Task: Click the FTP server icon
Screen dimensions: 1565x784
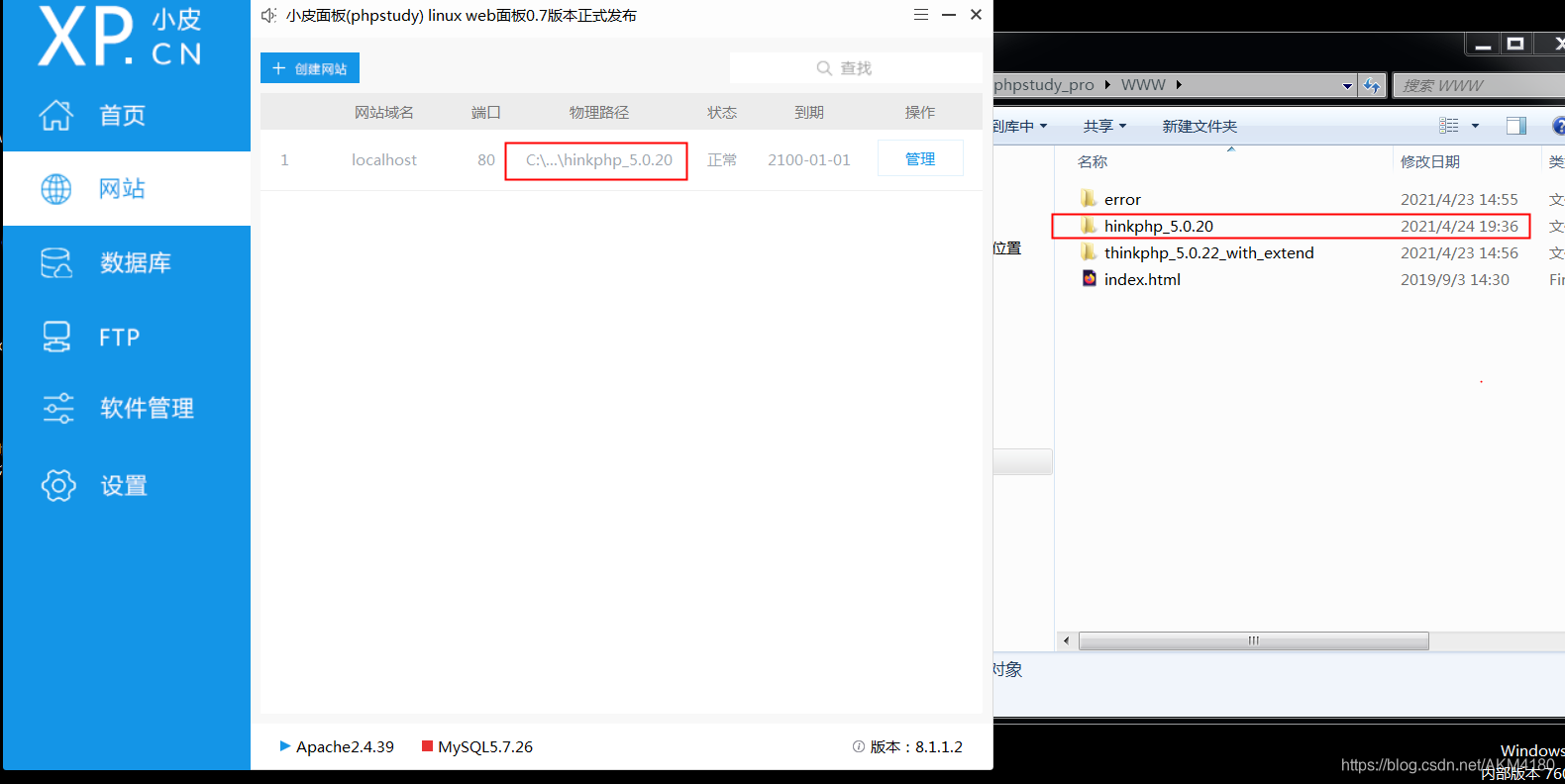Action: click(56, 337)
